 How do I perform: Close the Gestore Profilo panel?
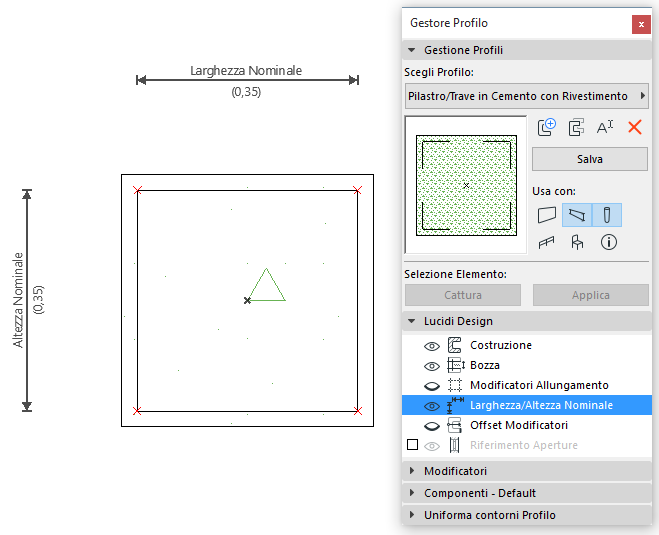pos(641,24)
